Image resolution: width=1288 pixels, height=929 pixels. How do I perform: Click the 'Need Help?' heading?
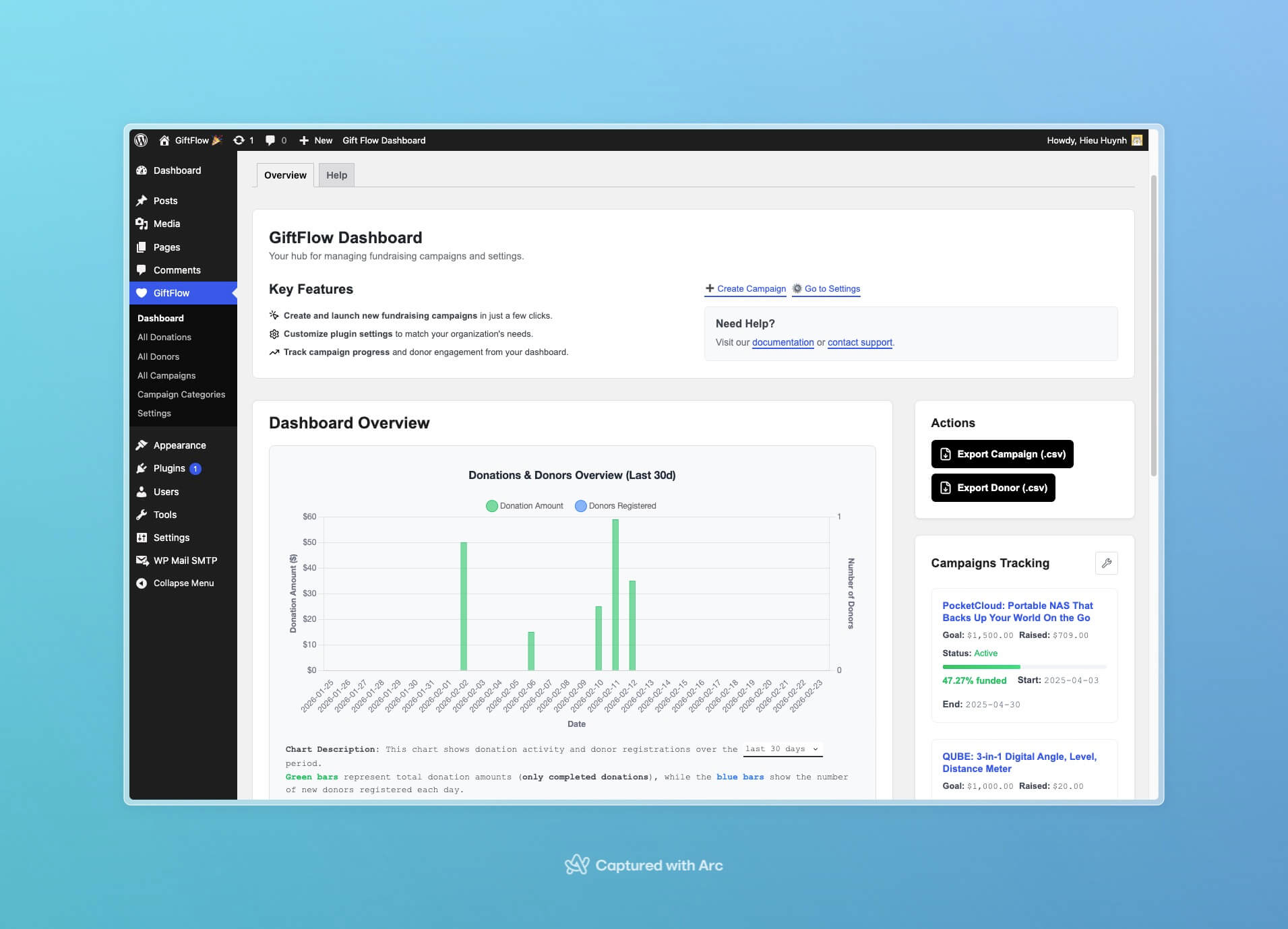(x=745, y=323)
